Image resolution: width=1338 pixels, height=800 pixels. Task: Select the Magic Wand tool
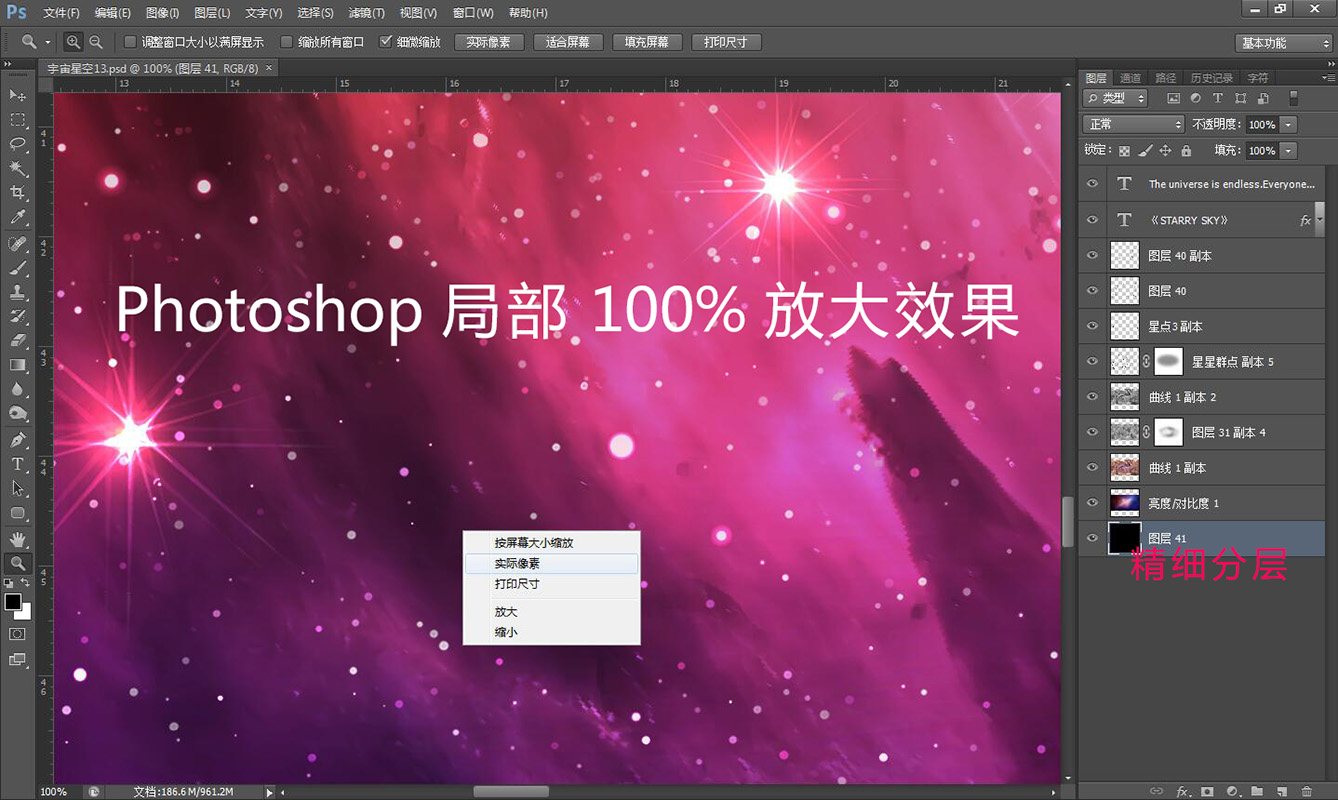(17, 168)
